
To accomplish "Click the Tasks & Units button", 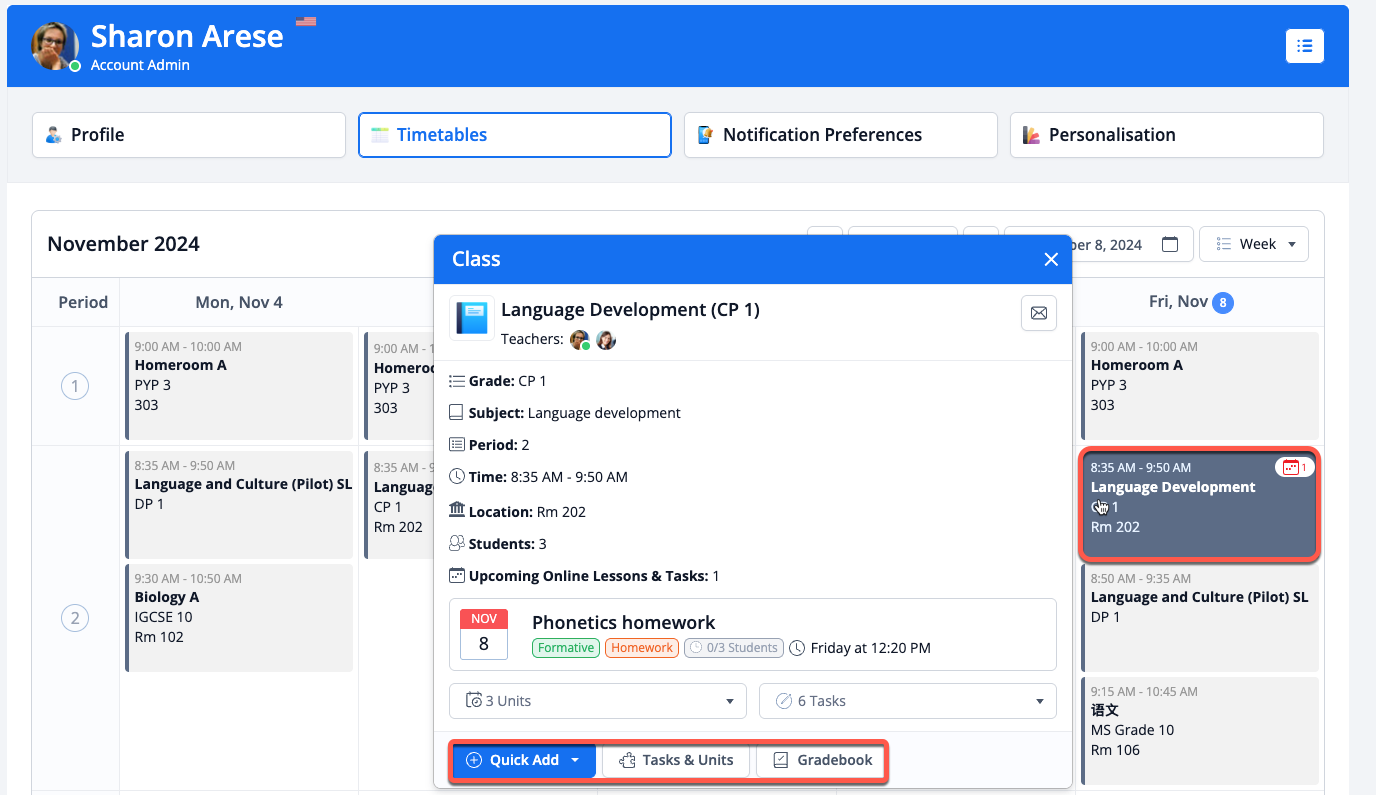I will [676, 761].
